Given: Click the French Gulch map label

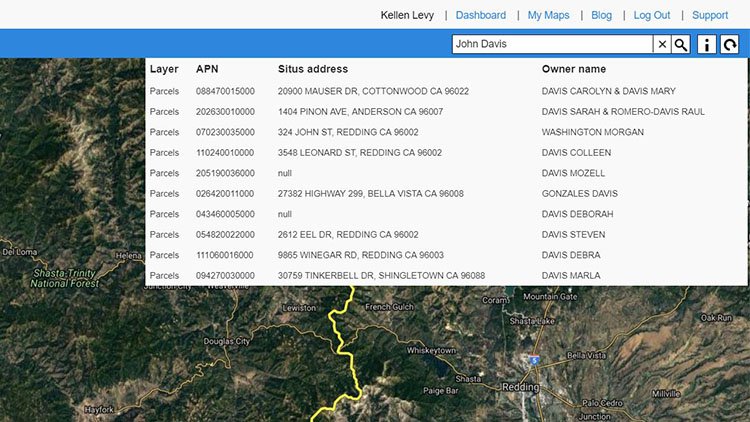Looking at the screenshot, I should (389, 307).
